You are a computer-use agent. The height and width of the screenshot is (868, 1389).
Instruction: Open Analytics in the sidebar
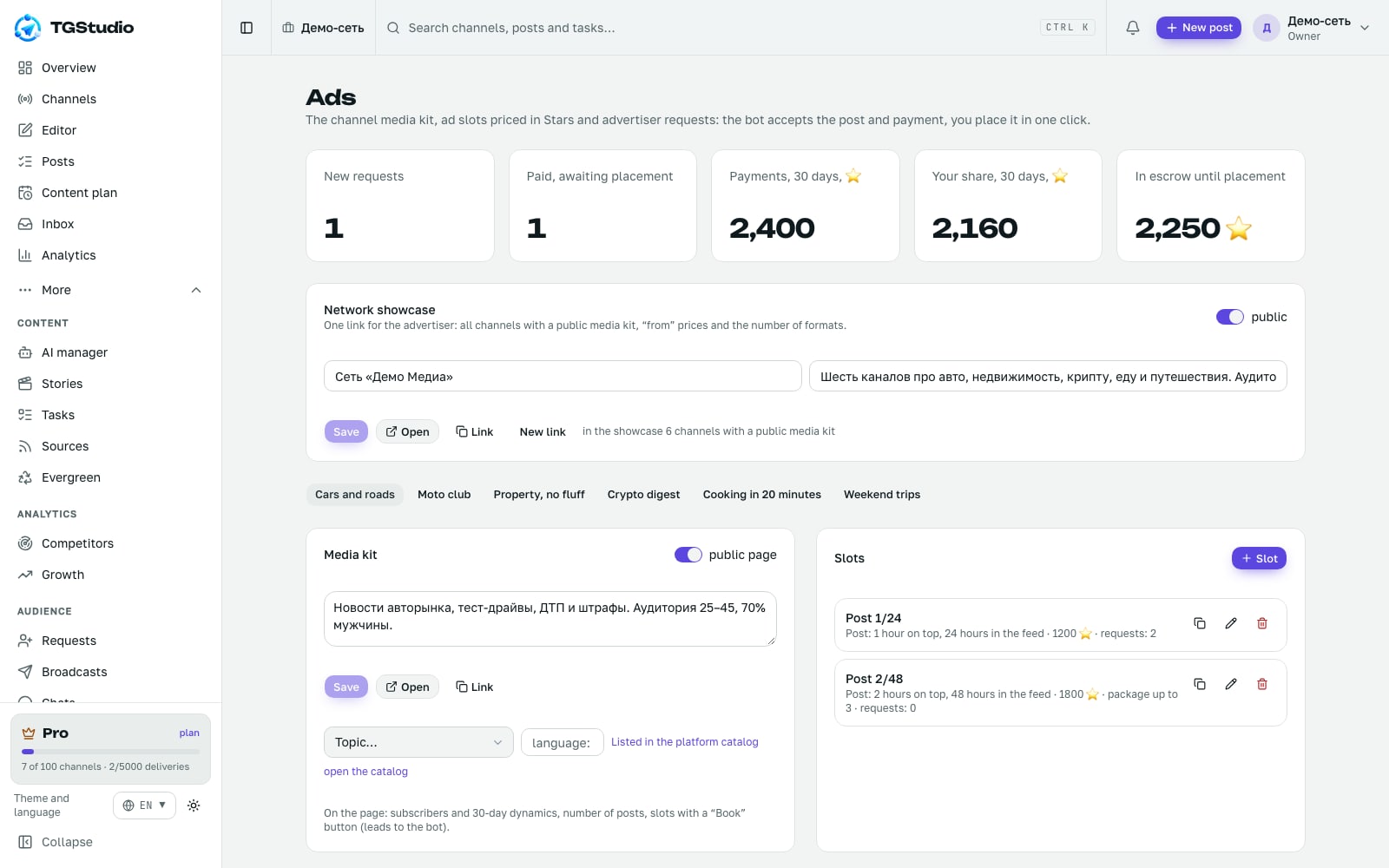111,255
